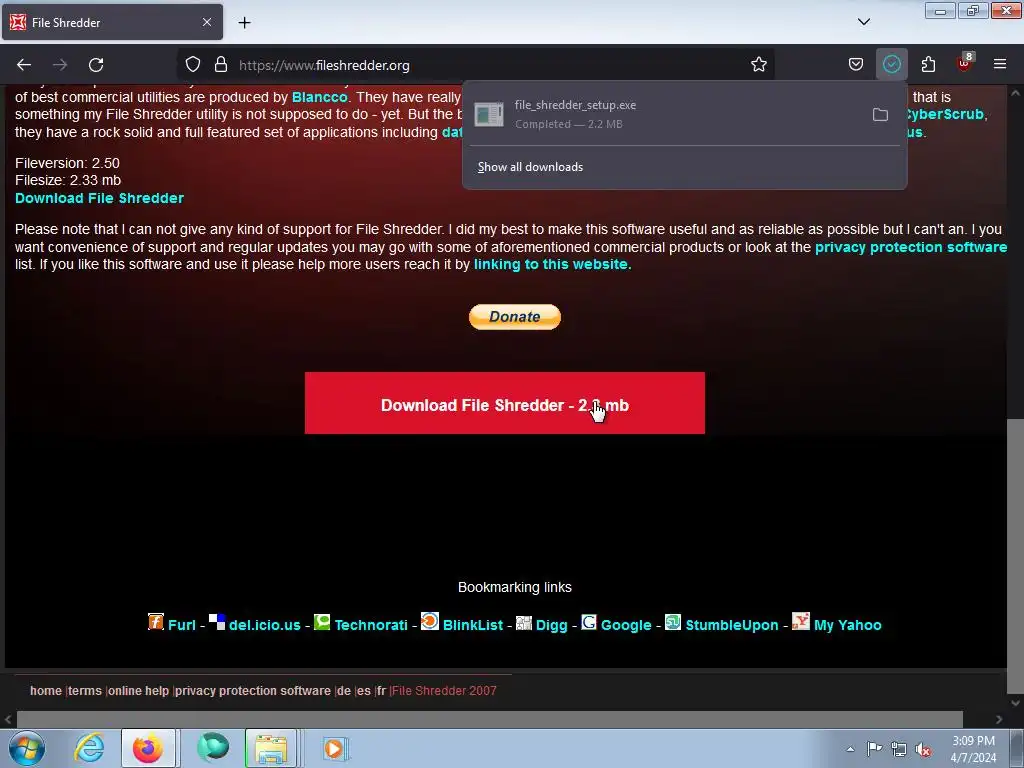Switch site language to es
This screenshot has height=768, width=1024.
click(x=364, y=691)
